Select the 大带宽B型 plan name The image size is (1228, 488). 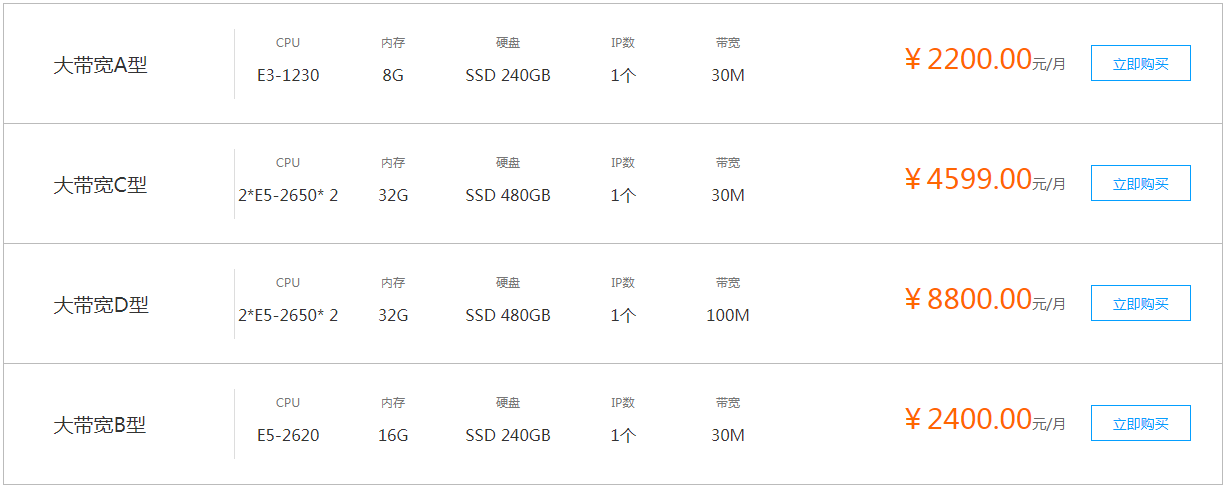[x=100, y=425]
